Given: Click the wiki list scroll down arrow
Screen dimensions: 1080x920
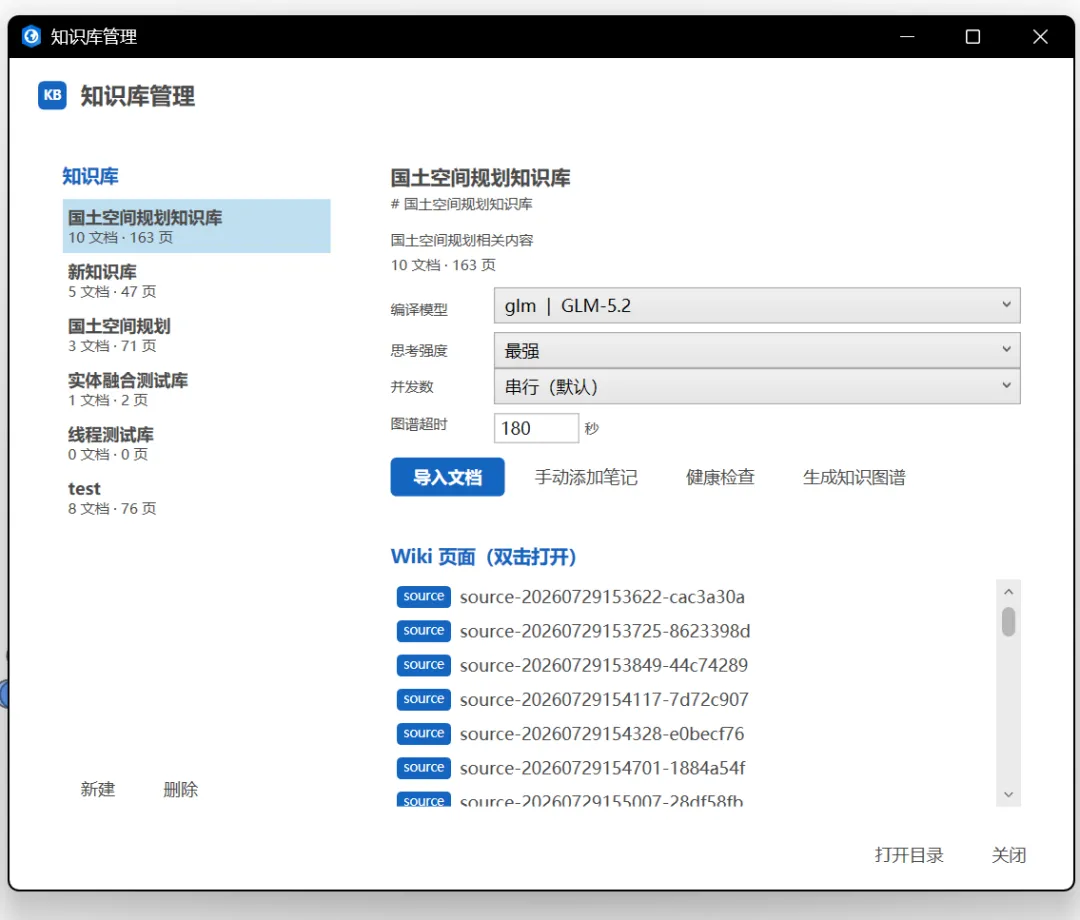Looking at the screenshot, I should [x=1008, y=795].
